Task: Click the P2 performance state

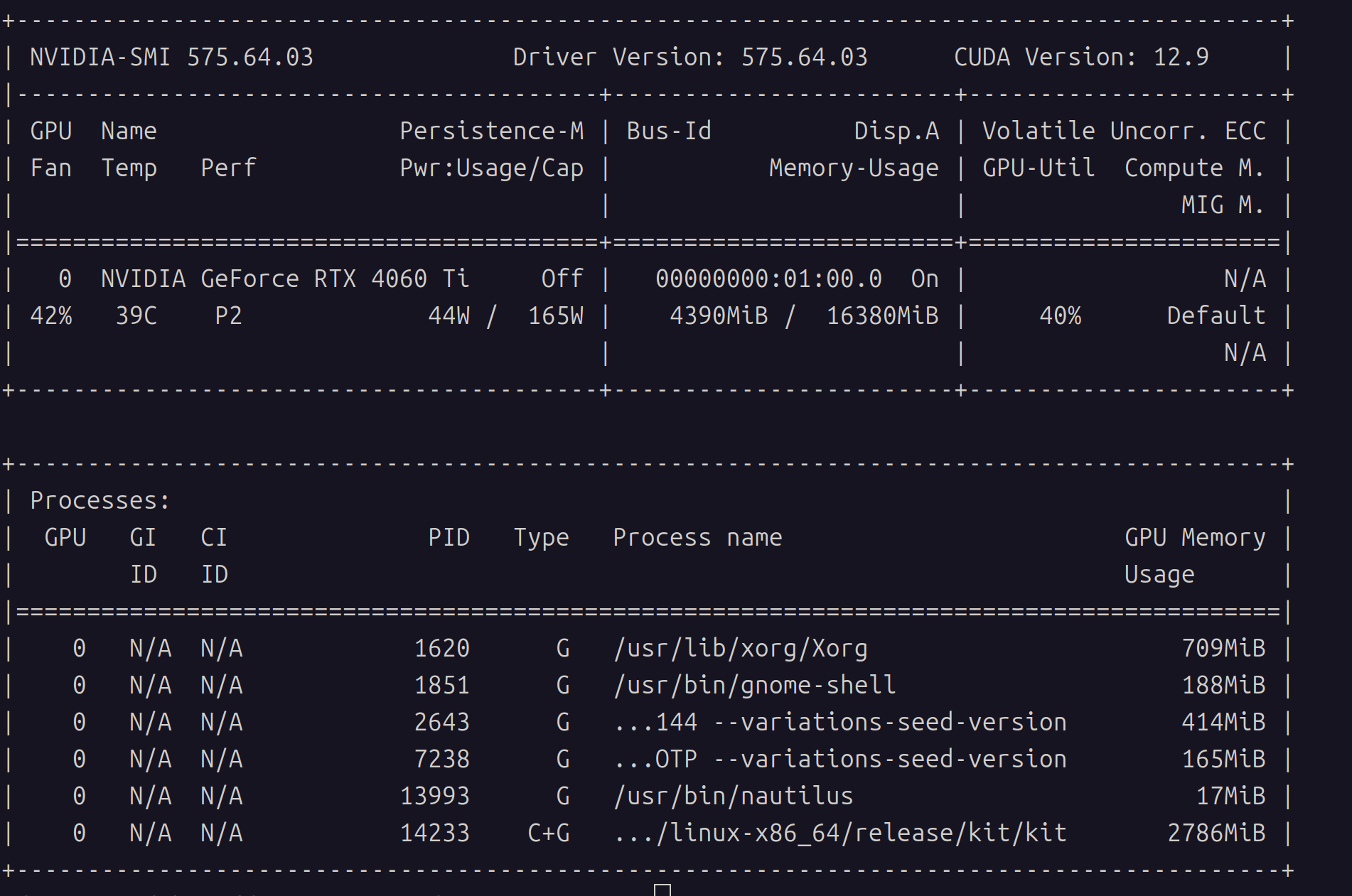Action: coord(228,315)
